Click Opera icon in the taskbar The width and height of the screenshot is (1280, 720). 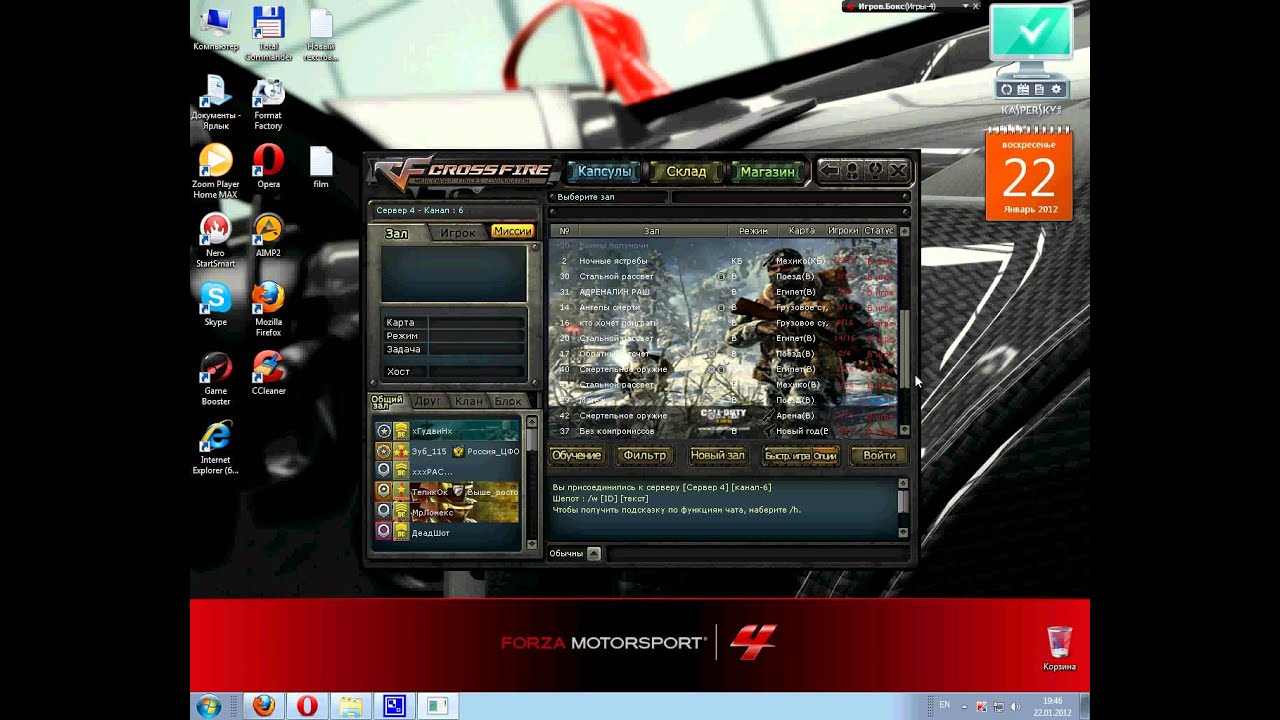point(307,707)
